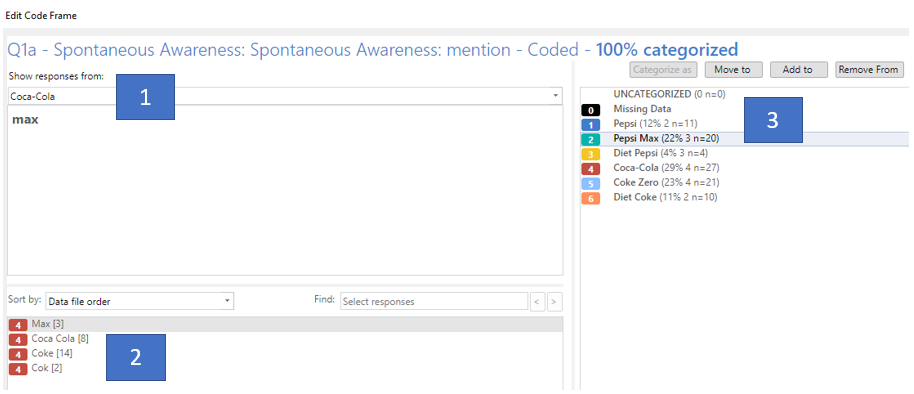The width and height of the screenshot is (914, 394).
Task: Click the code badge next to Coke [14]
Action: [x=18, y=354]
